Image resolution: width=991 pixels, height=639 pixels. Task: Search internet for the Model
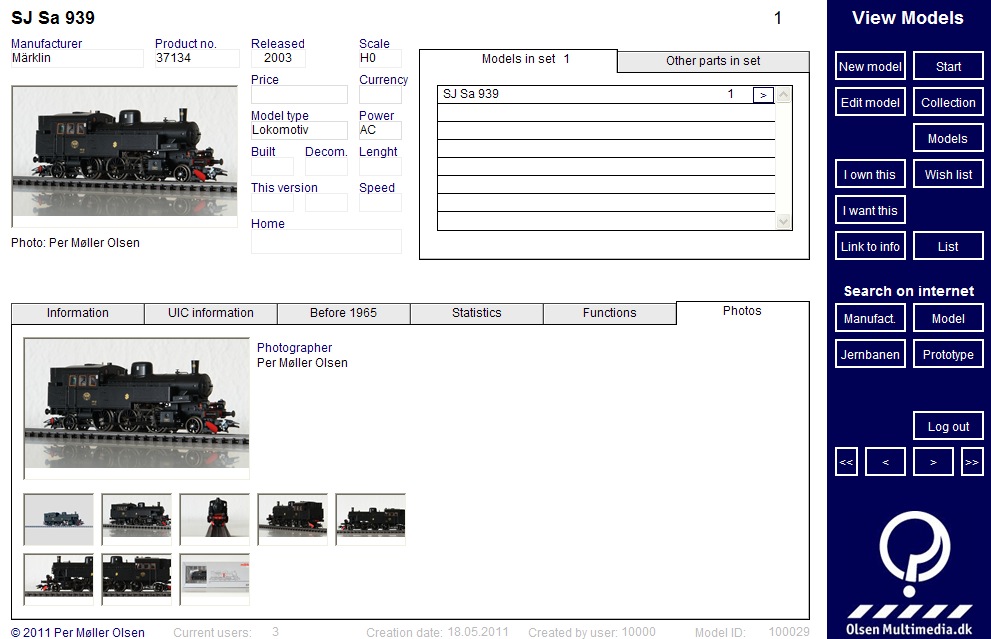(948, 319)
